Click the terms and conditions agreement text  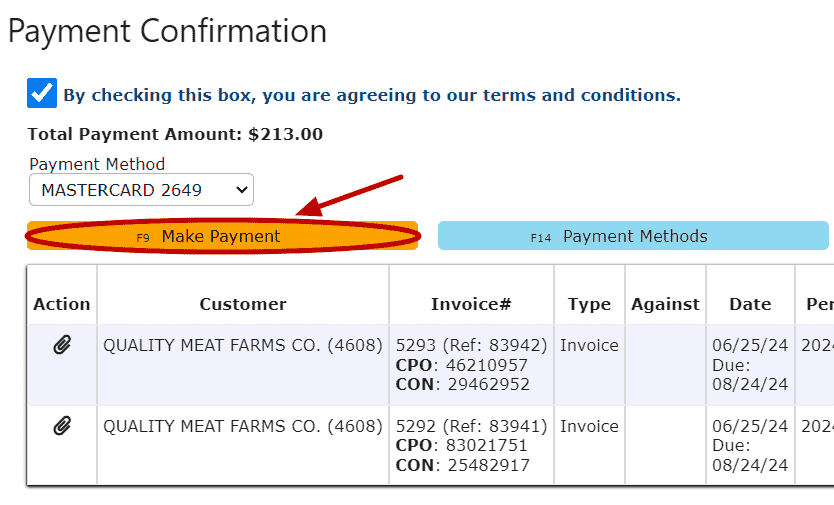371,96
